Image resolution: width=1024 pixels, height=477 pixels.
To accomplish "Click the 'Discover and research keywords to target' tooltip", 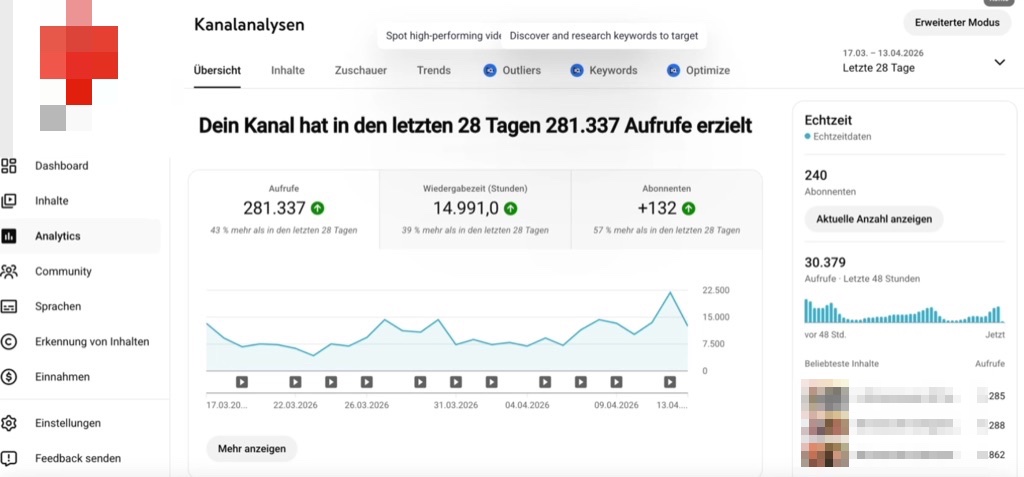I will 603,36.
